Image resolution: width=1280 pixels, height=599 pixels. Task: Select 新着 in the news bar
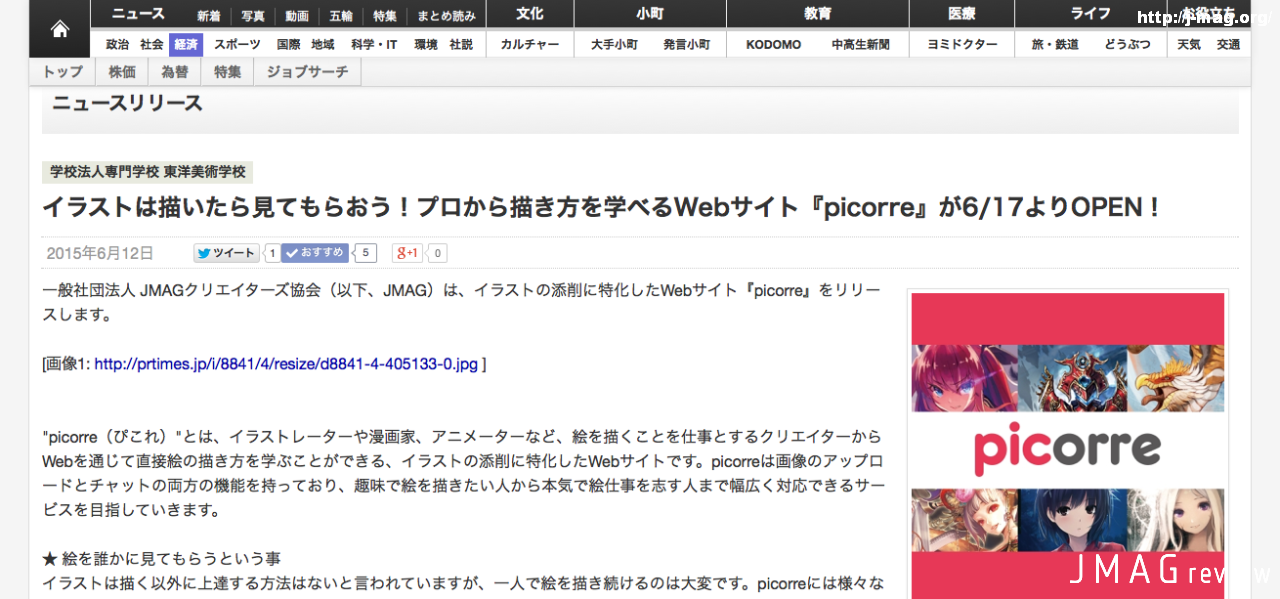pyautogui.click(x=209, y=16)
